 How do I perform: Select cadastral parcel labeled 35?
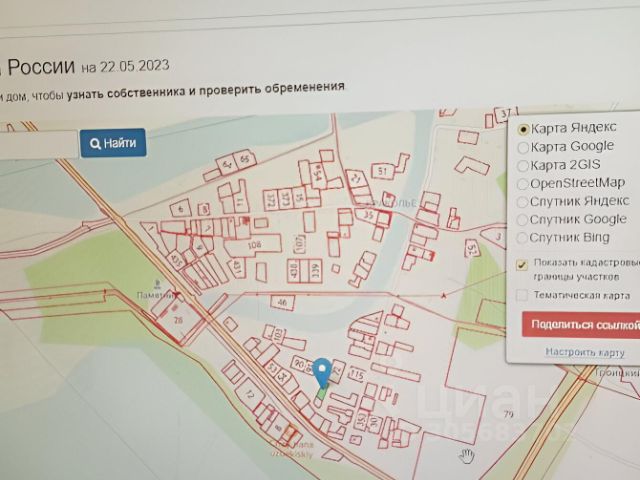(367, 215)
